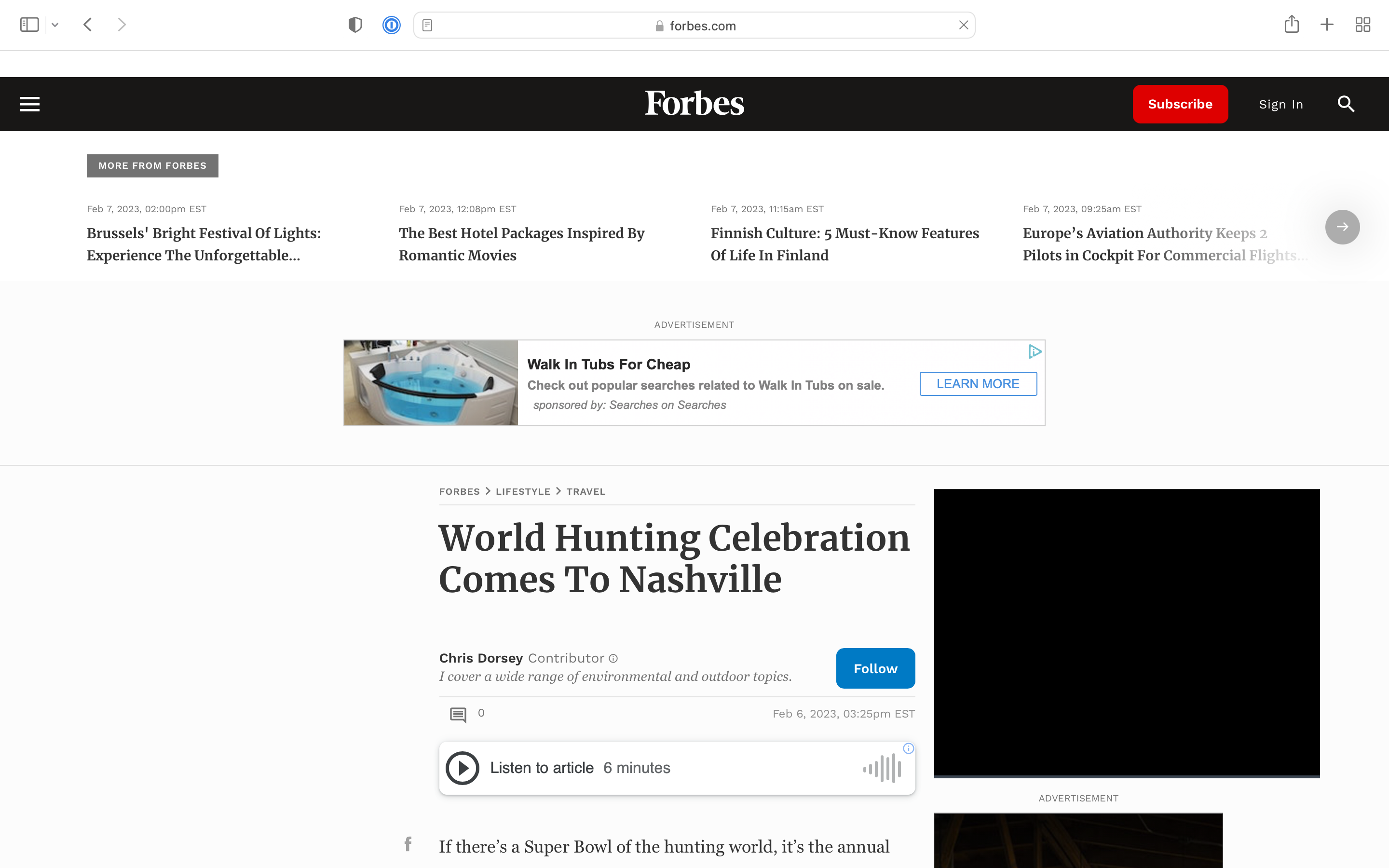This screenshot has height=868, width=1389.
Task: Open the Safari share sheet
Action: [x=1292, y=25]
